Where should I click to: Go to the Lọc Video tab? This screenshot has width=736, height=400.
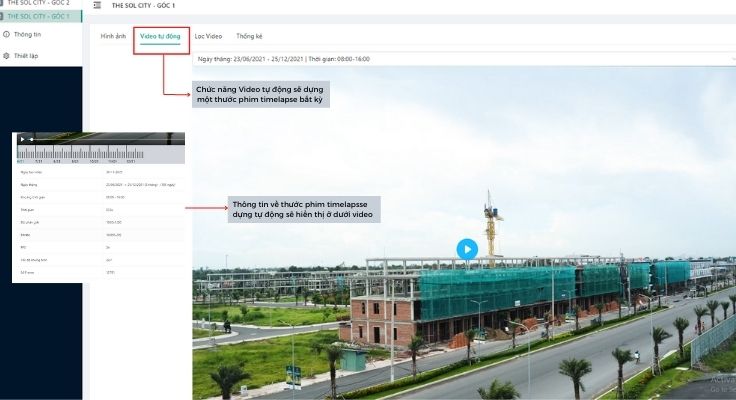click(x=208, y=36)
